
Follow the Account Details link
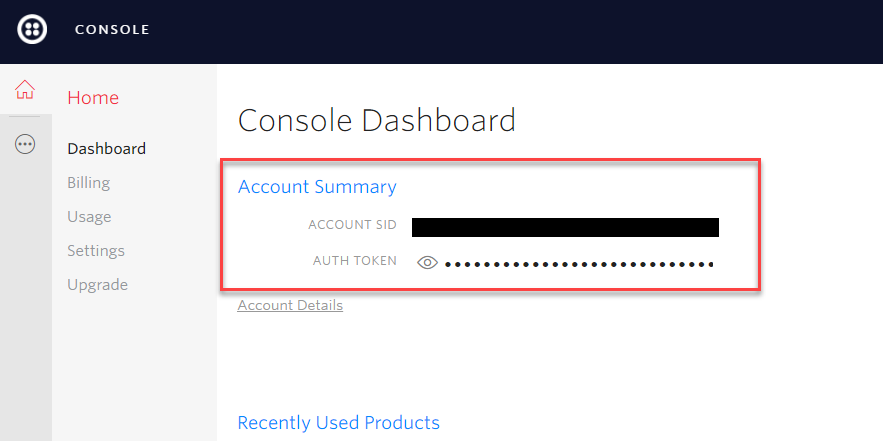[290, 305]
